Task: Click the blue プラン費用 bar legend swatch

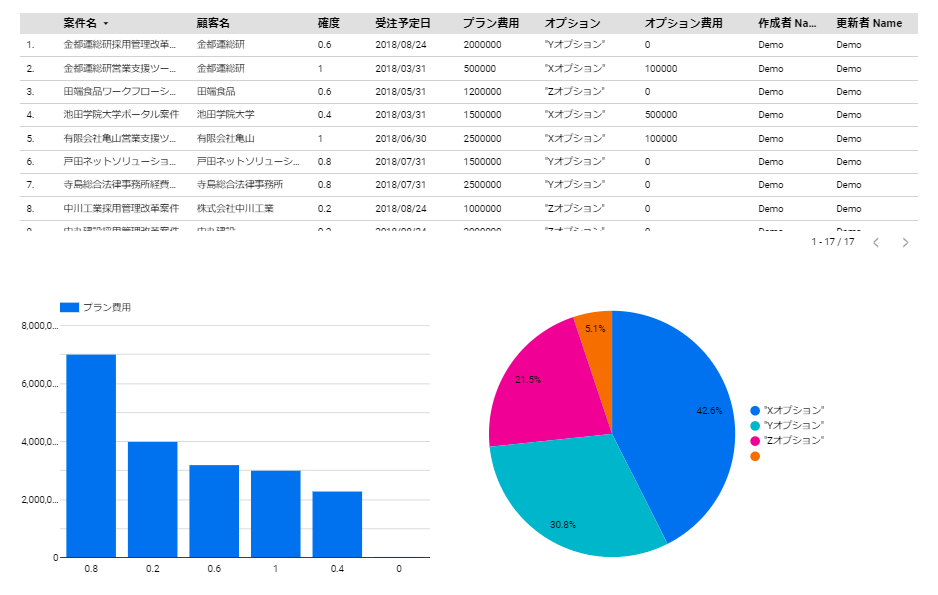Action: (x=69, y=307)
